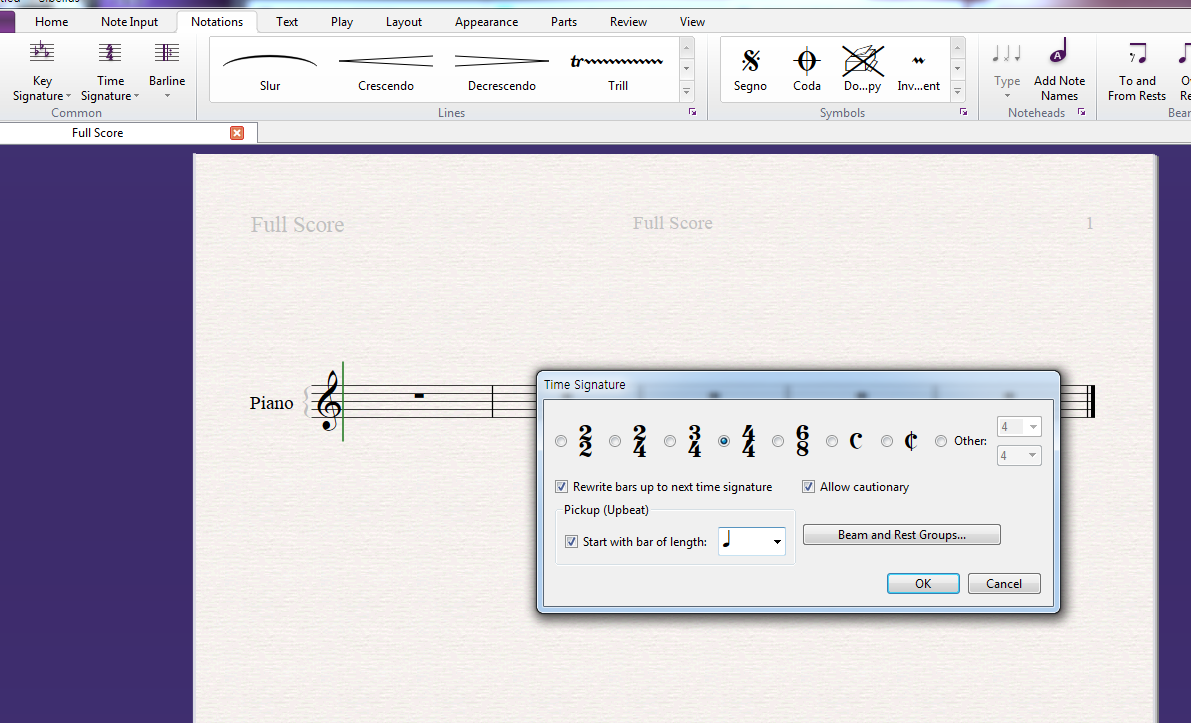The image size is (1191, 723).
Task: Switch to the Review tab
Action: coord(628,22)
